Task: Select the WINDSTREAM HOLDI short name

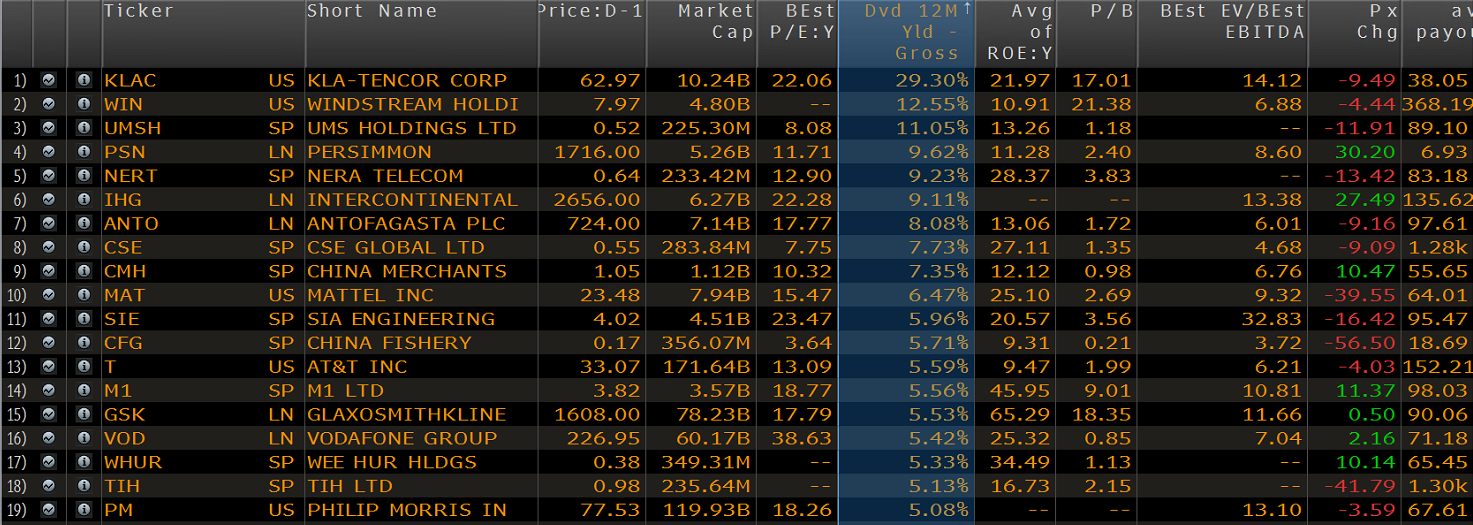Action: tap(413, 104)
